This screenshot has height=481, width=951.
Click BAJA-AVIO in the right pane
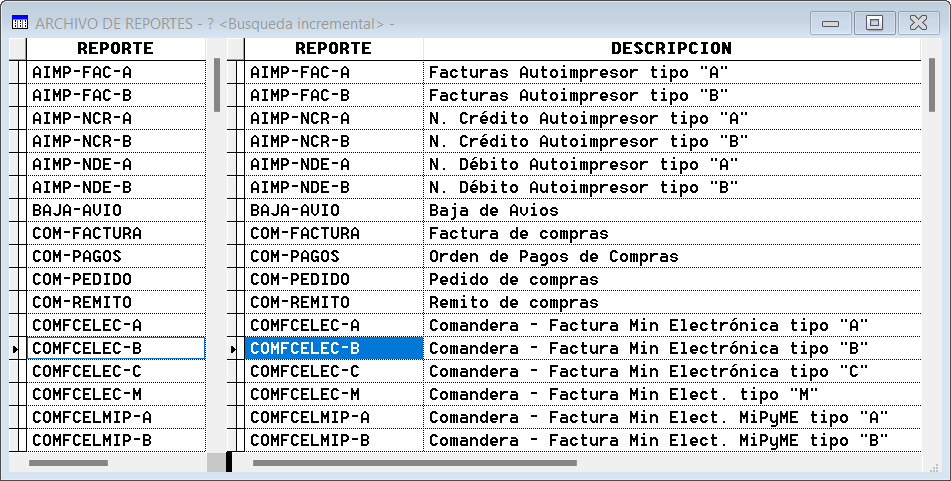[334, 210]
